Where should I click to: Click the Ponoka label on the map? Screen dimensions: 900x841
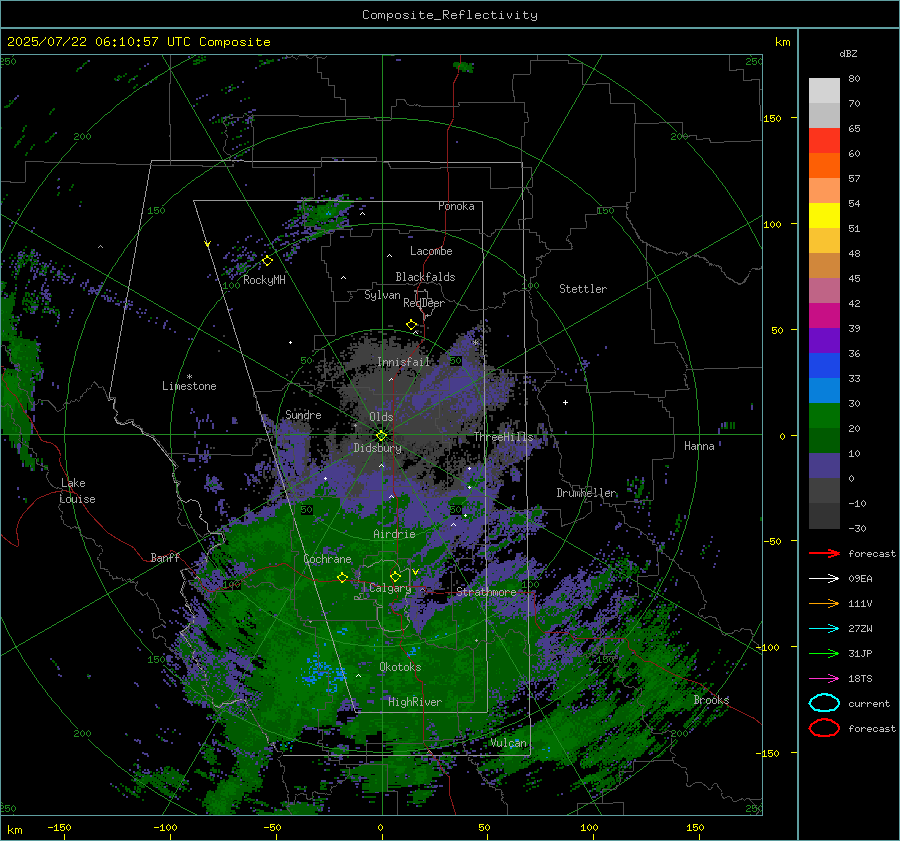click(456, 206)
